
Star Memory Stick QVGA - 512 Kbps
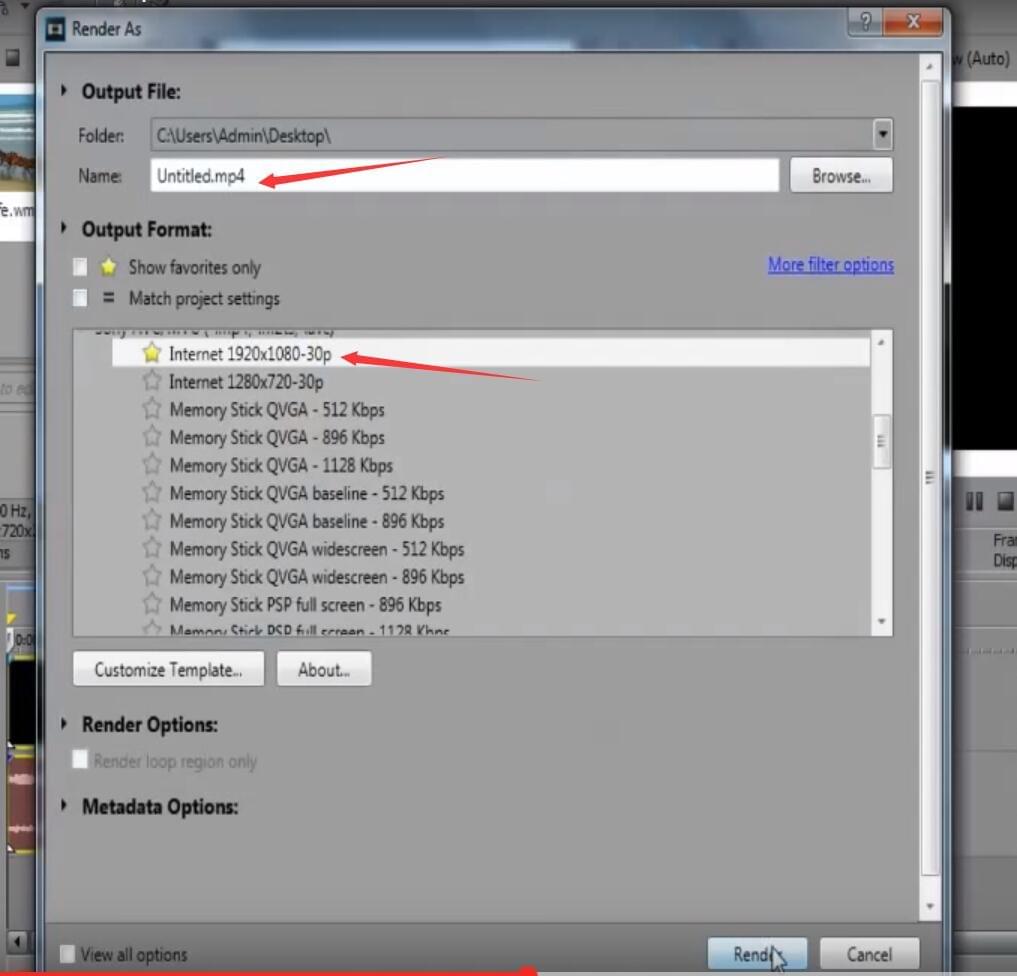coord(152,409)
